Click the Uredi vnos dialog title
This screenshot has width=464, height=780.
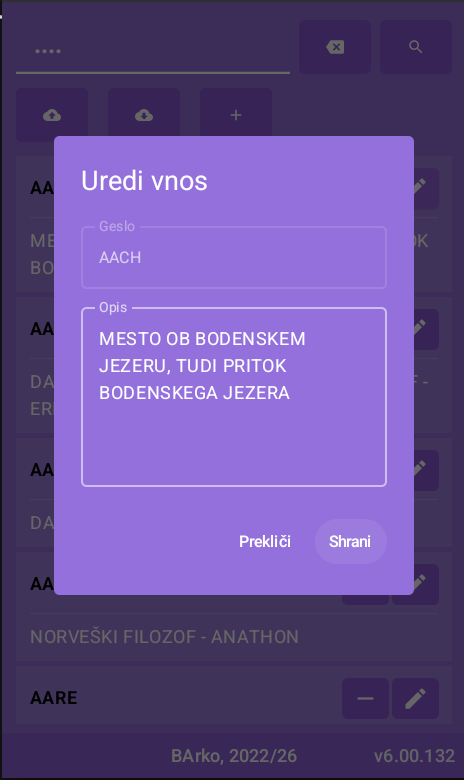[x=144, y=181]
